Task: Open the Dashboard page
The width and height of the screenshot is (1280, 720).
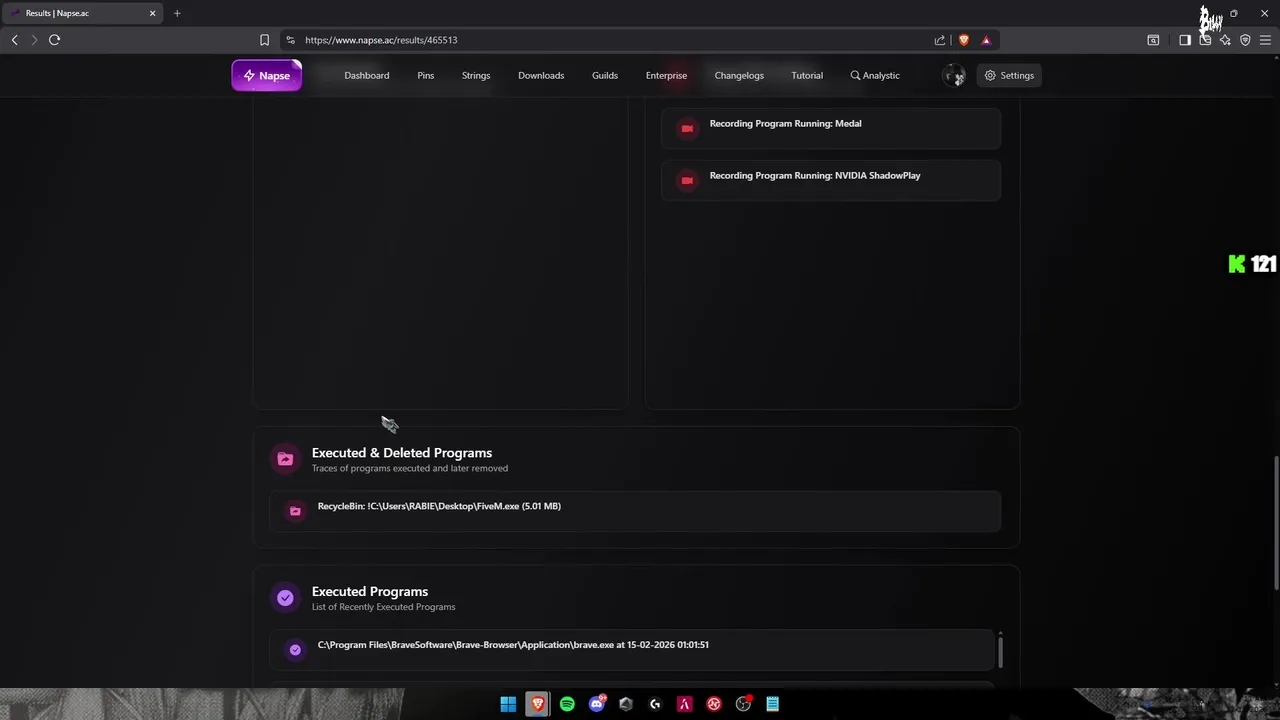Action: click(x=367, y=75)
